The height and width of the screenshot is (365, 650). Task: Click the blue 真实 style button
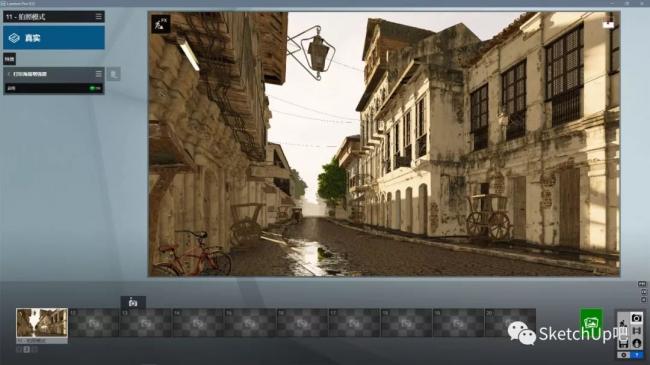pos(54,38)
